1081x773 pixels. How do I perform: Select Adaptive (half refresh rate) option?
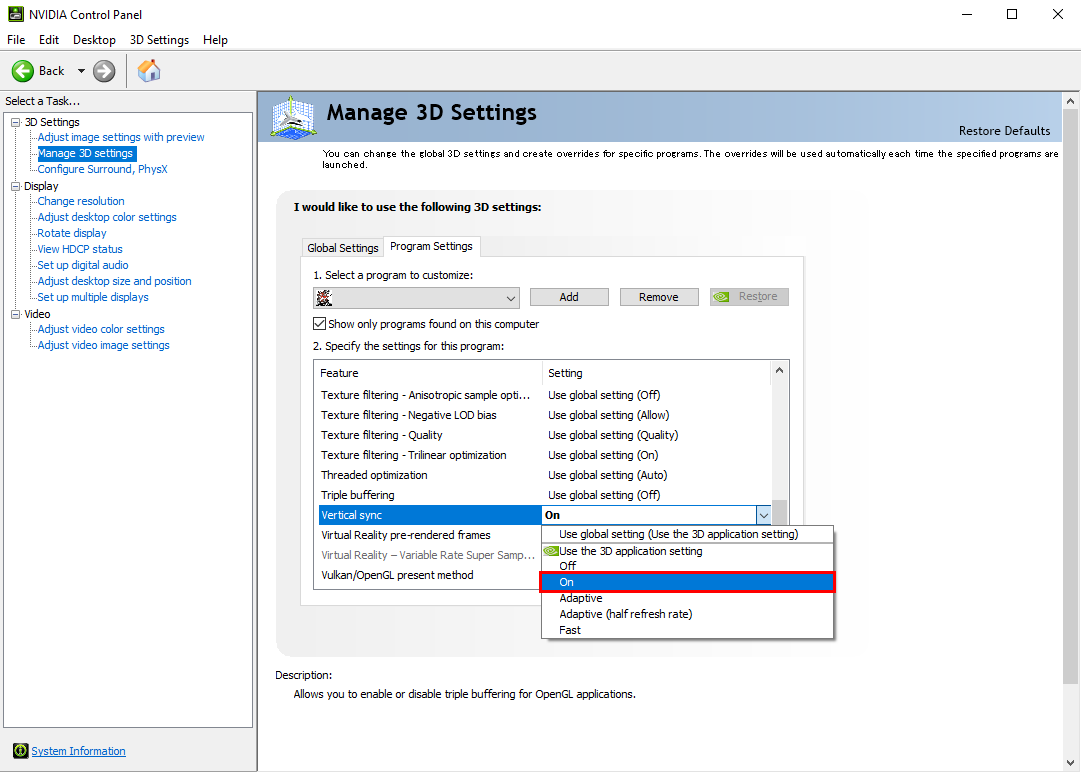click(x=687, y=614)
